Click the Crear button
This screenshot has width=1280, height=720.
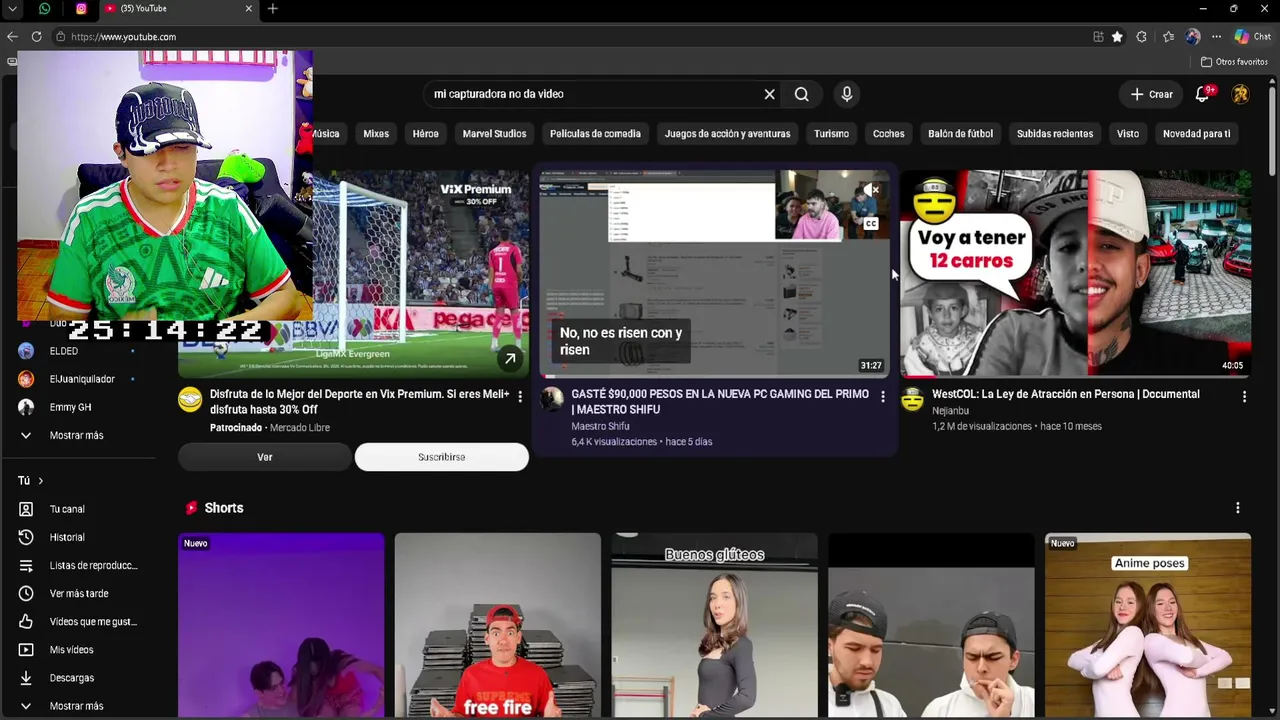point(1151,94)
